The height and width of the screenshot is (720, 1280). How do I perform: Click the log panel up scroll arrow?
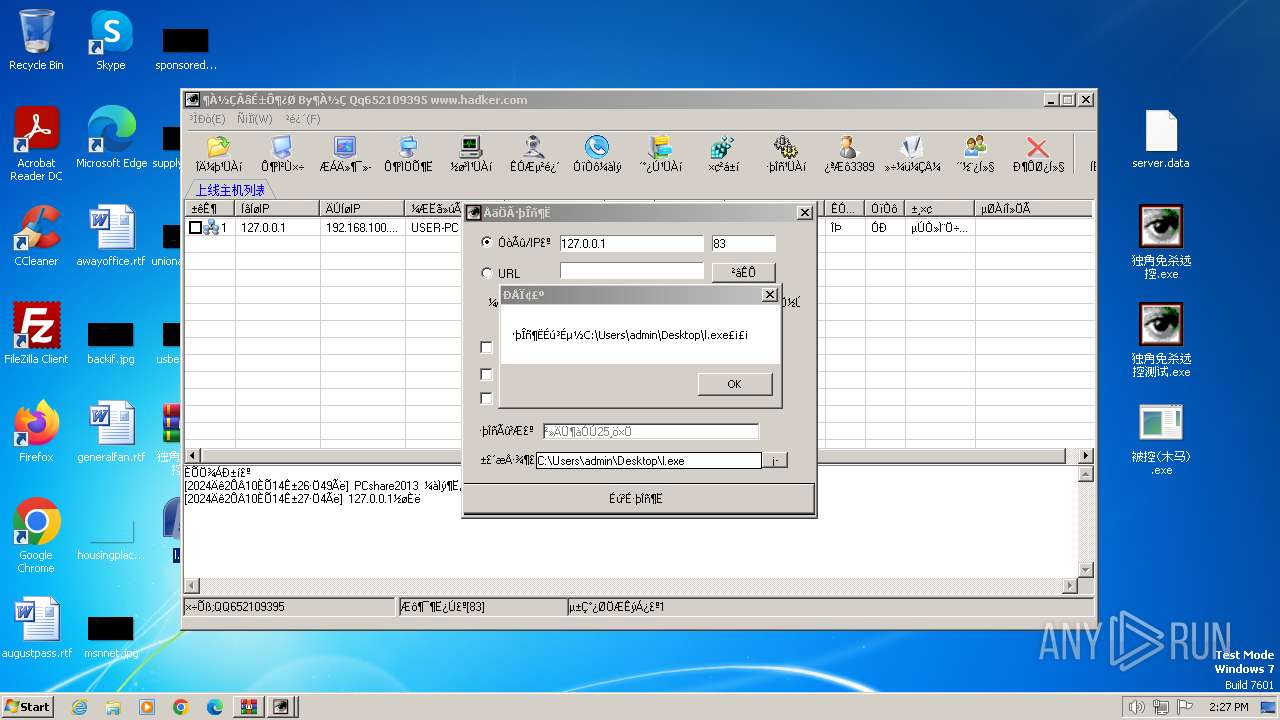coord(1086,474)
